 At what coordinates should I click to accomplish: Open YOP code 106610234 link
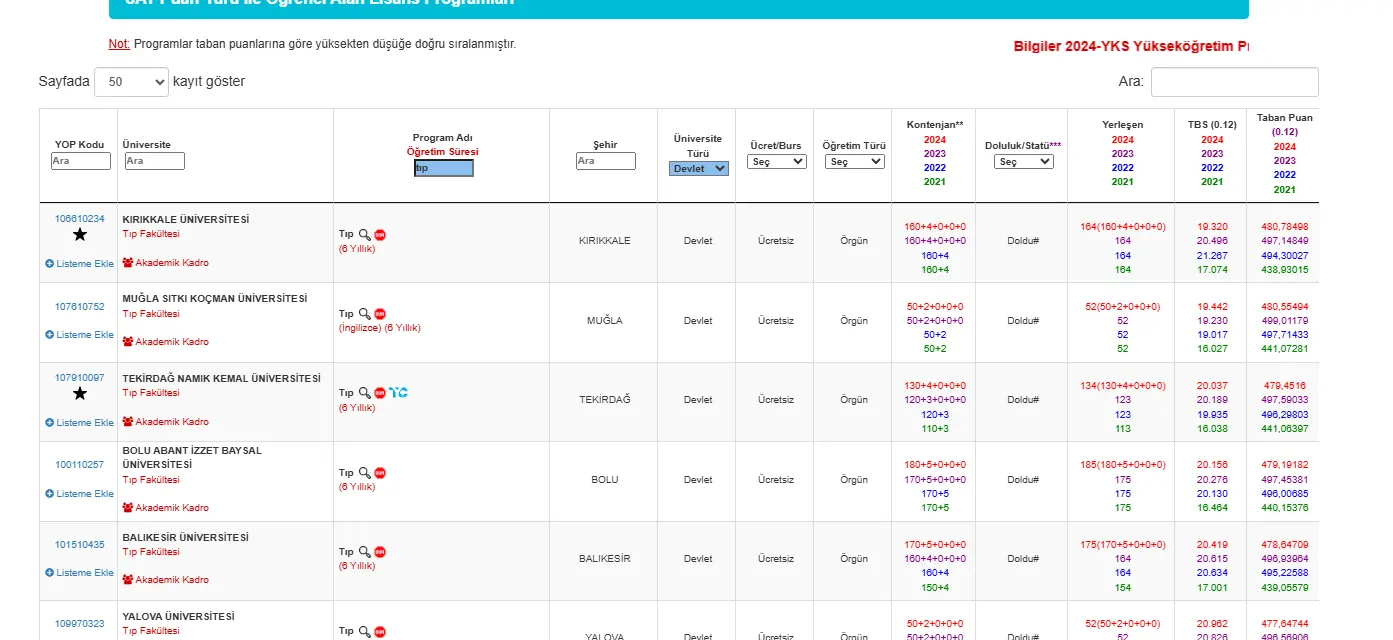click(80, 219)
